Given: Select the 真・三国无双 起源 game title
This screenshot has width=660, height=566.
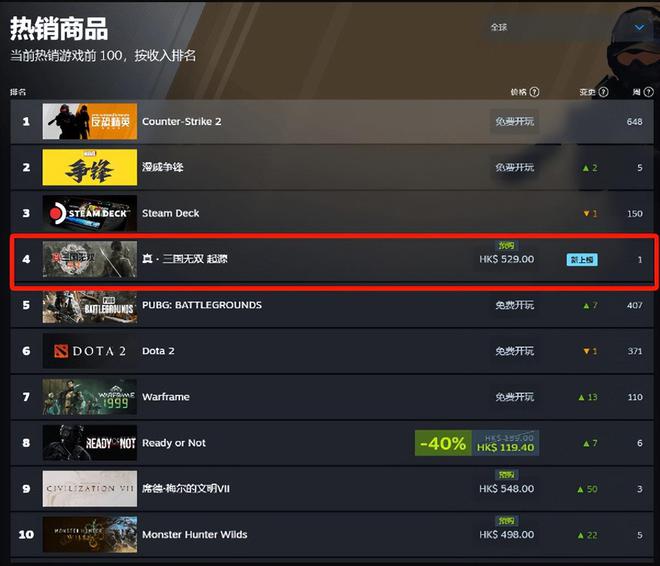Looking at the screenshot, I should click(x=185, y=259).
